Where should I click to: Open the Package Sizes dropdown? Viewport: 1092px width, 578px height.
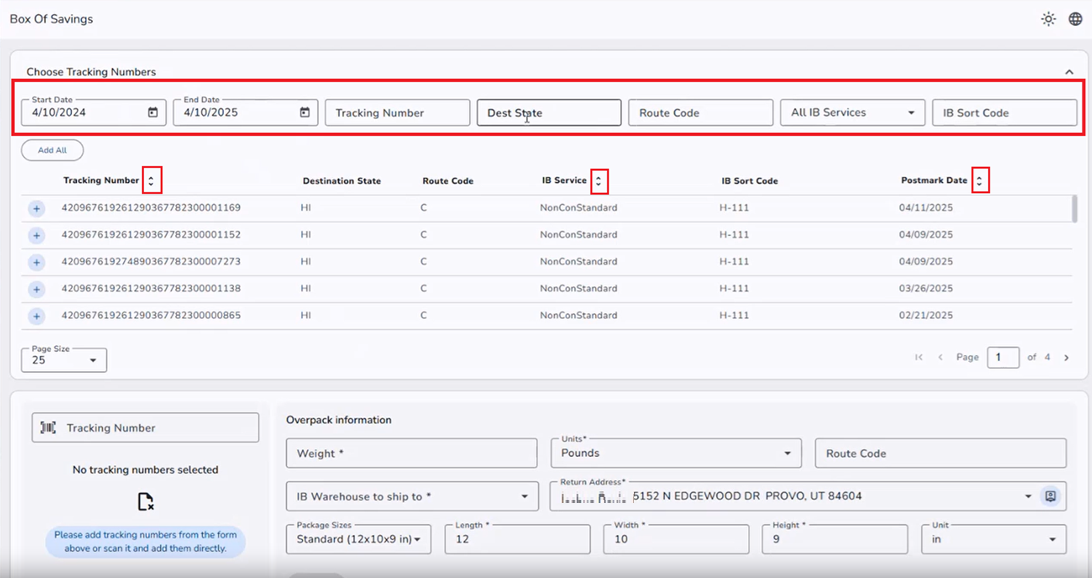pos(358,540)
